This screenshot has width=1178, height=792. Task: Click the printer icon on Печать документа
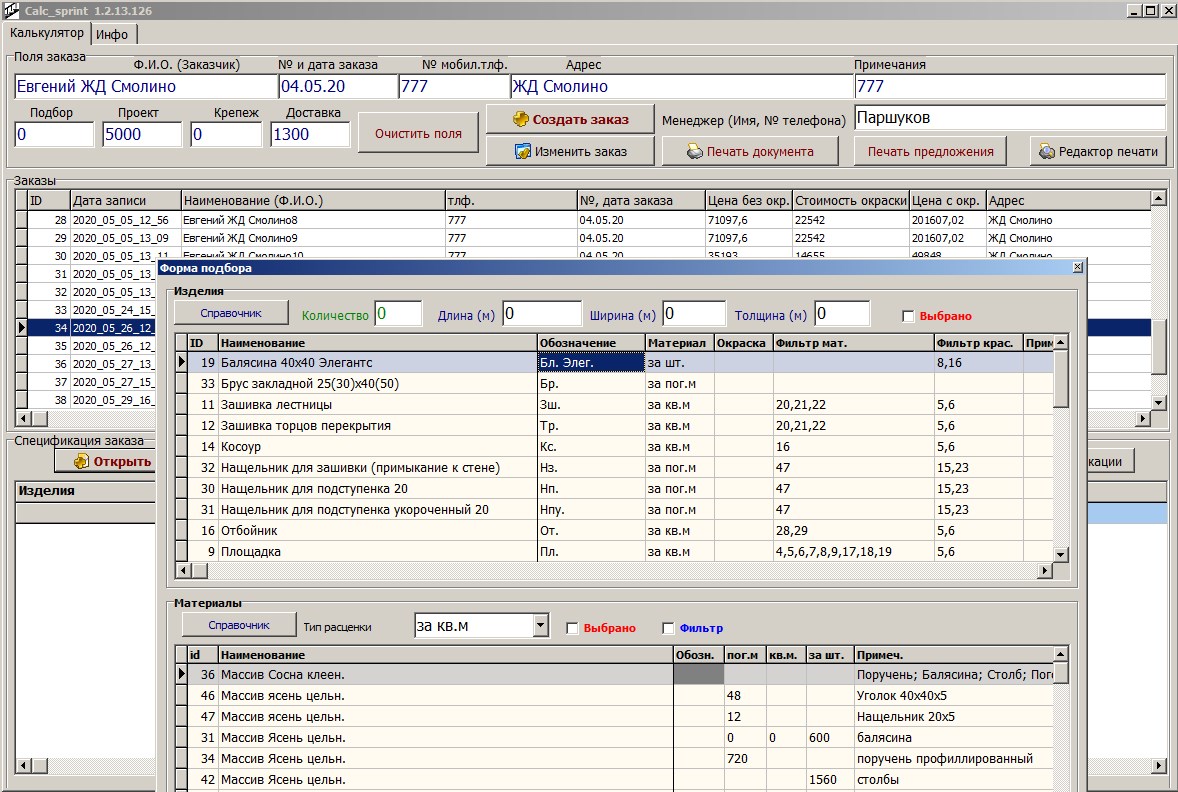coord(695,152)
